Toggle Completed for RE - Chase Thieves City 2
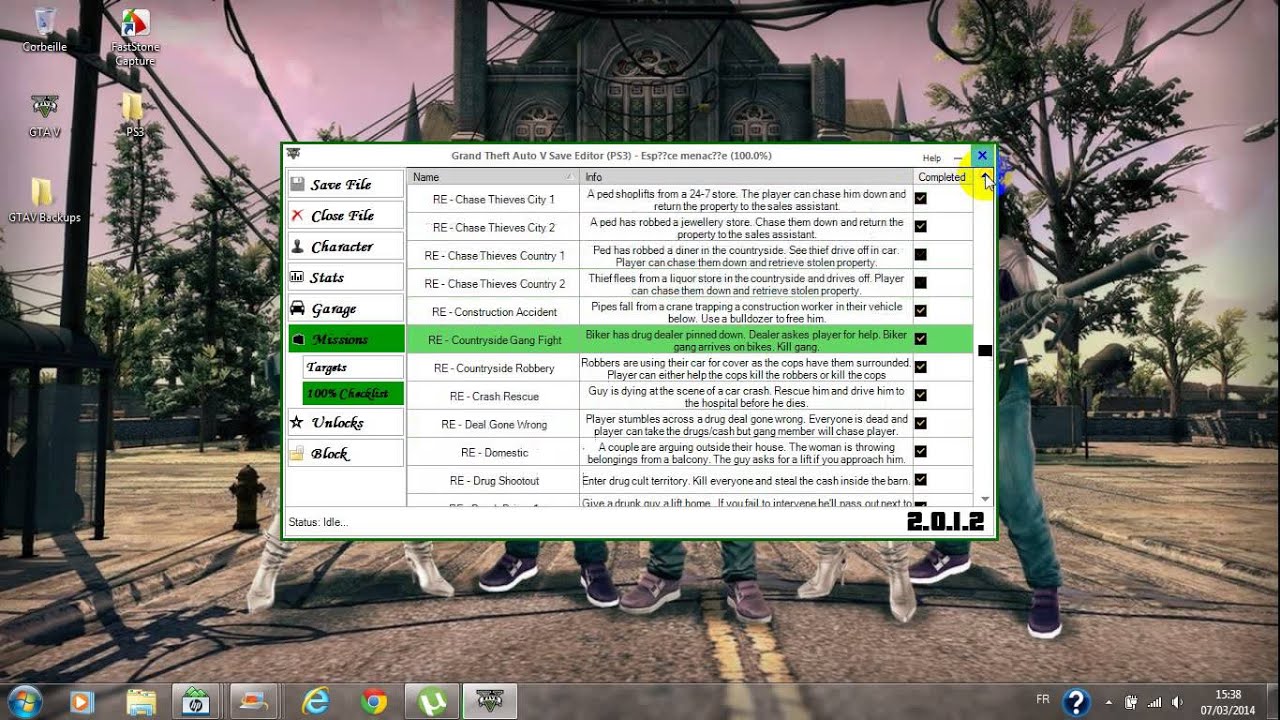 pyautogui.click(x=920, y=226)
